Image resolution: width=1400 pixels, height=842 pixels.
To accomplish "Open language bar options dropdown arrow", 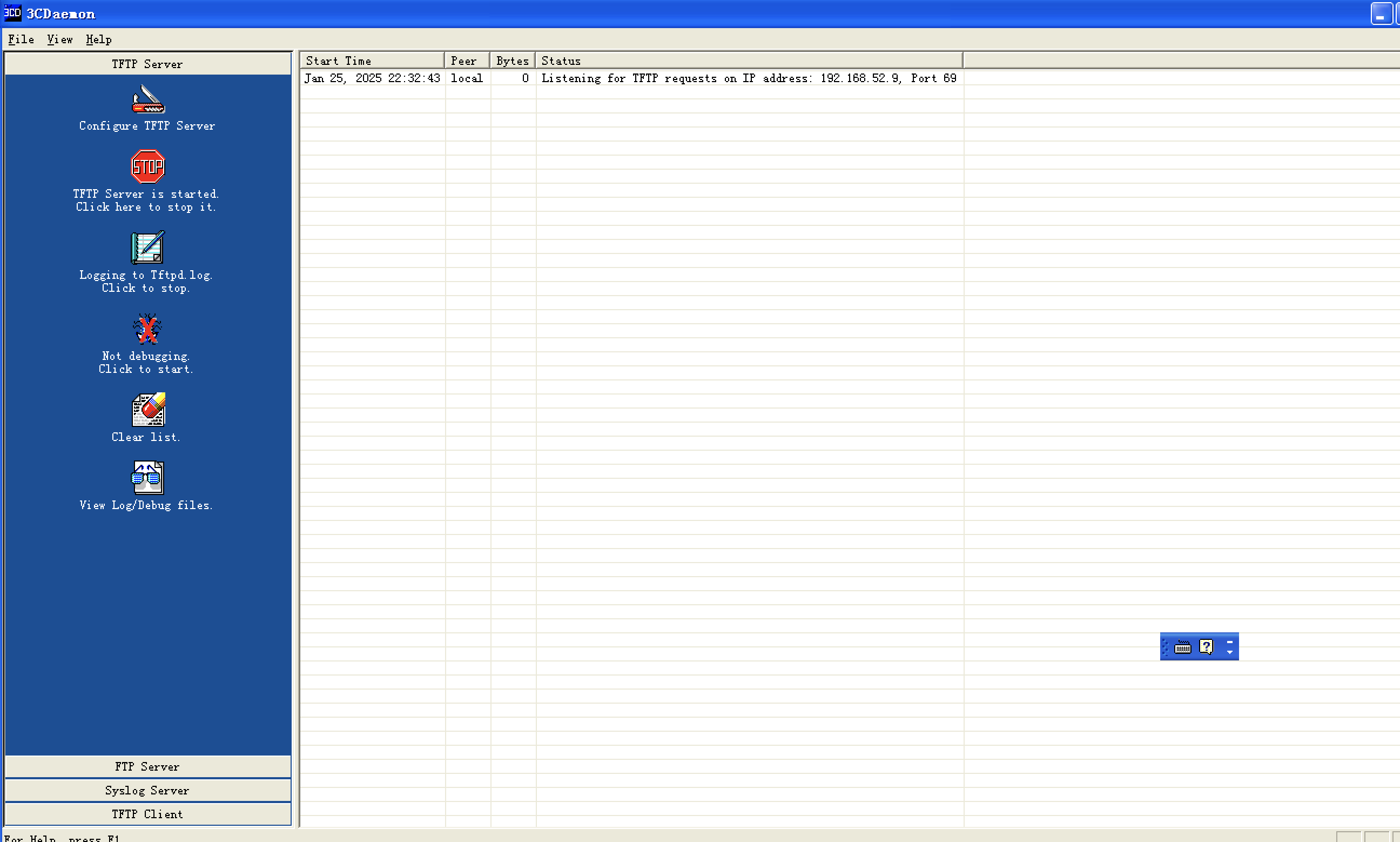I will pyautogui.click(x=1229, y=652).
